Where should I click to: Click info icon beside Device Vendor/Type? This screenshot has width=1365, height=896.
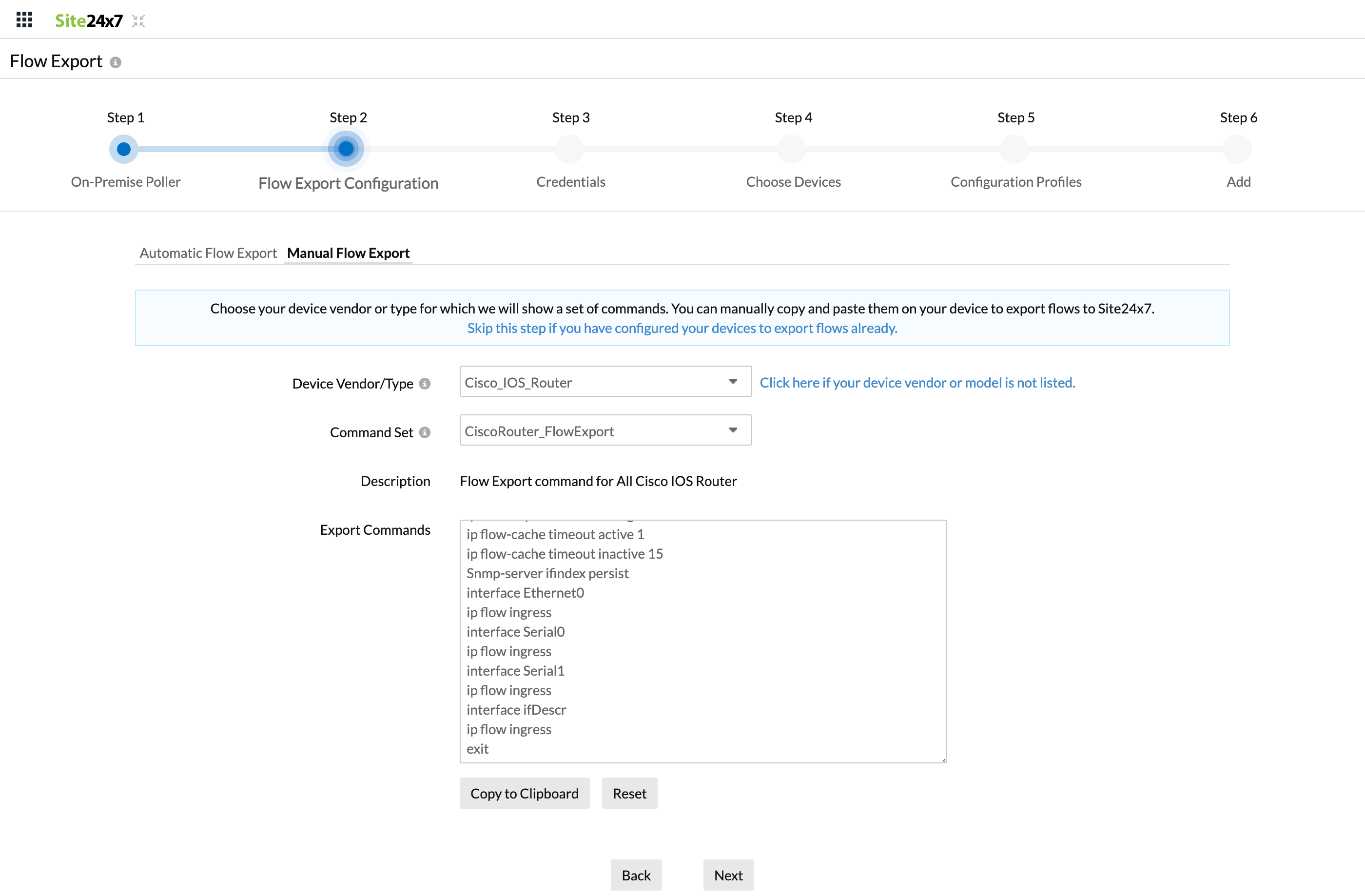pos(425,384)
